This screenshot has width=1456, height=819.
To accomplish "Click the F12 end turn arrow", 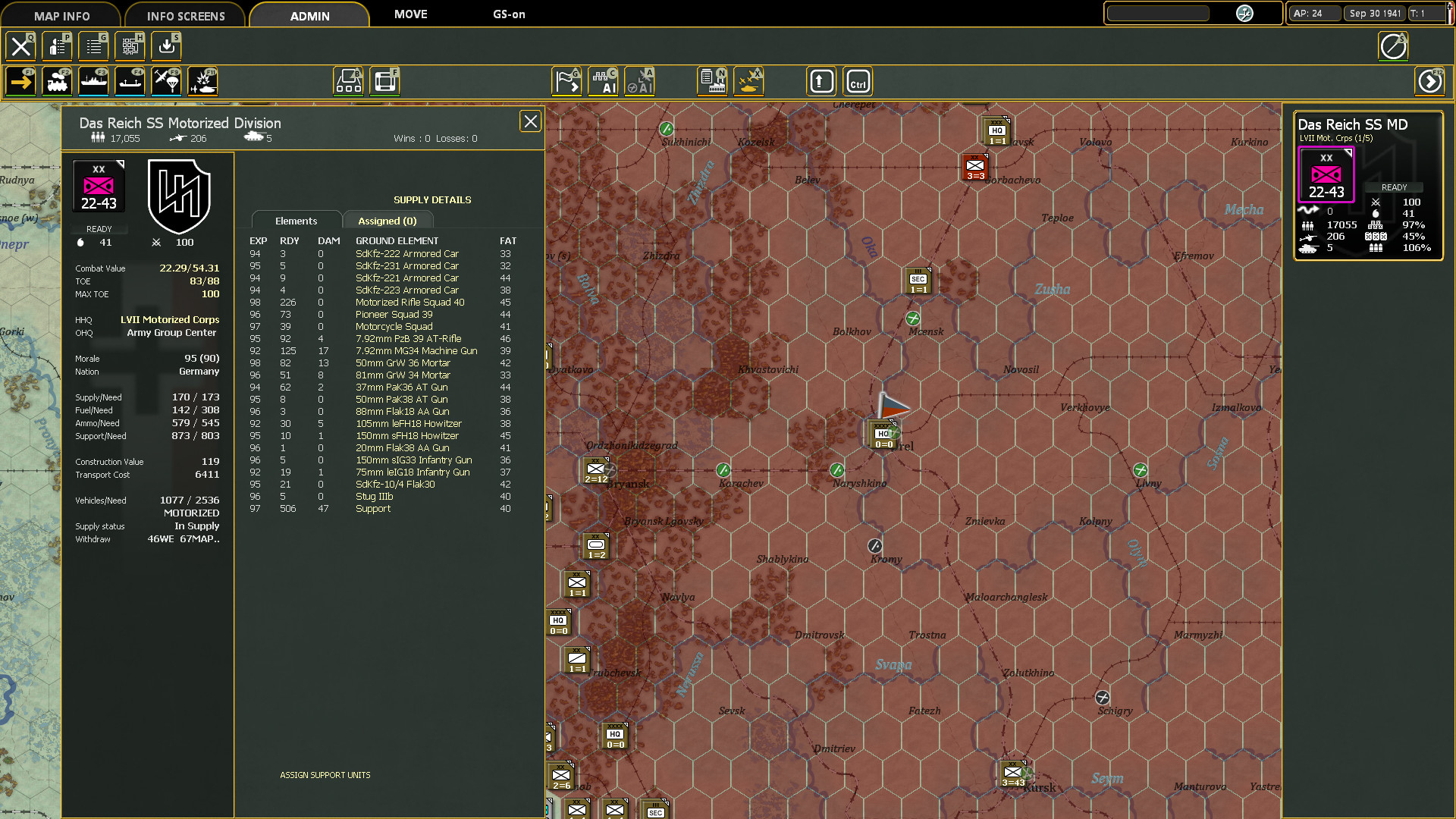I will coord(1429,81).
